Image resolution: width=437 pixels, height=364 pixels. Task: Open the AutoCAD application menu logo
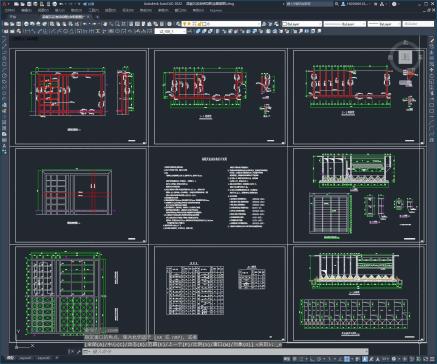[x=5, y=4]
